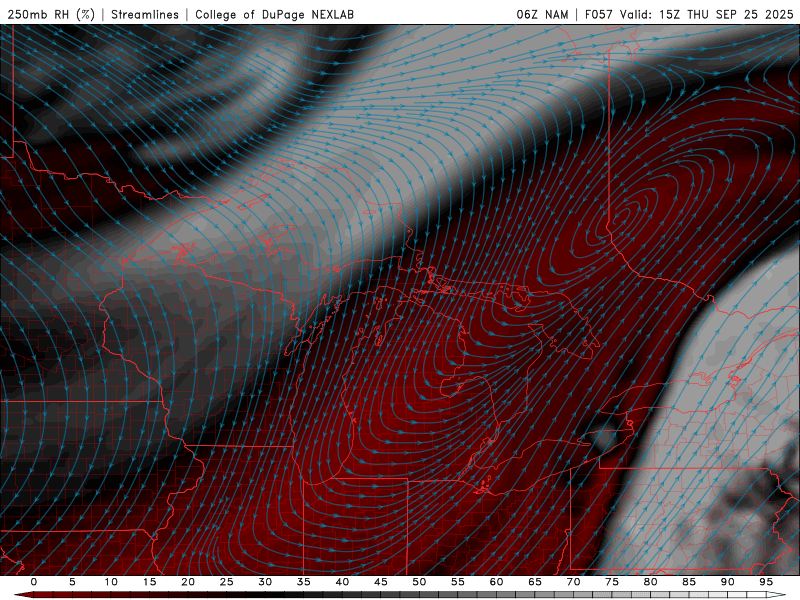Click the colorbar label '90'
This screenshot has width=800, height=600.
727,582
